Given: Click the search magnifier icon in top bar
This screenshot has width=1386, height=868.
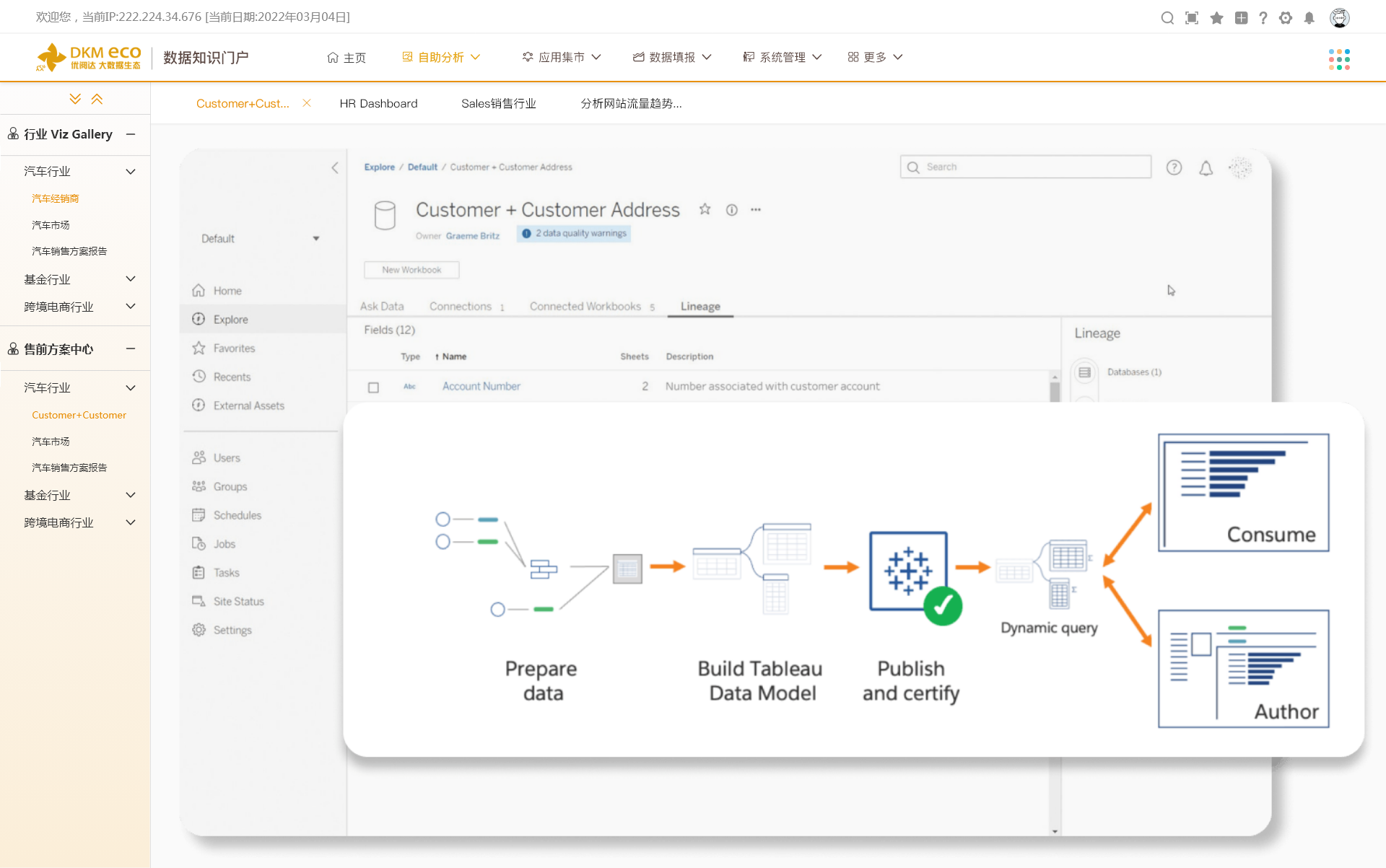Looking at the screenshot, I should pyautogui.click(x=1167, y=18).
